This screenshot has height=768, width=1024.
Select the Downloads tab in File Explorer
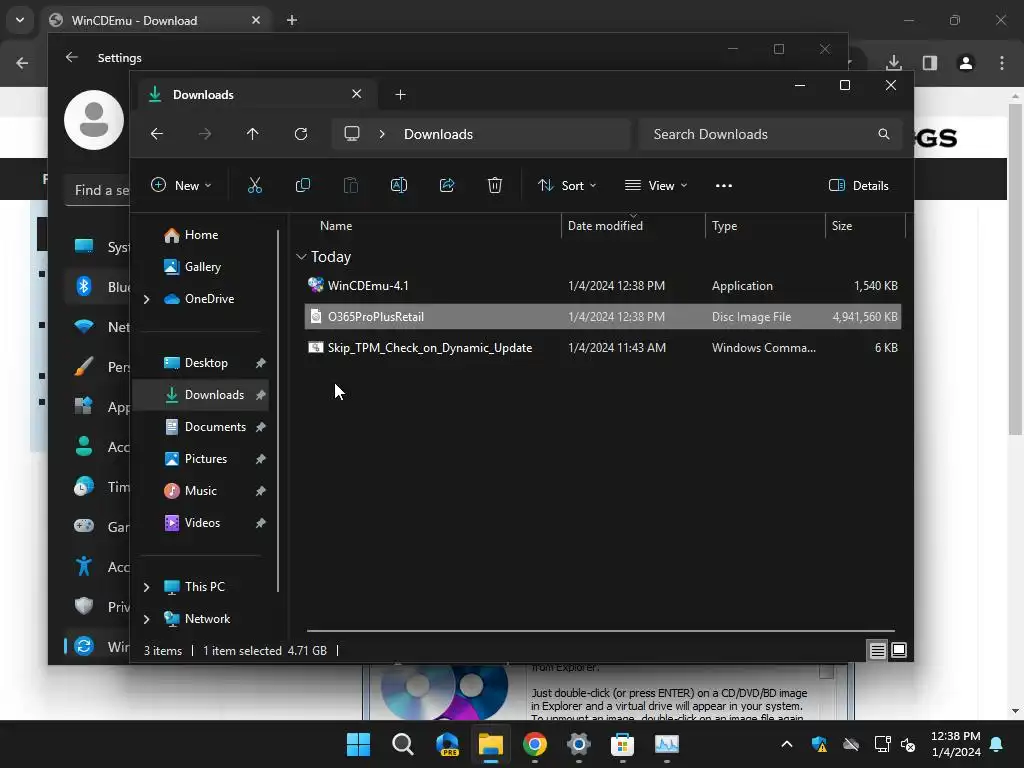click(257, 95)
